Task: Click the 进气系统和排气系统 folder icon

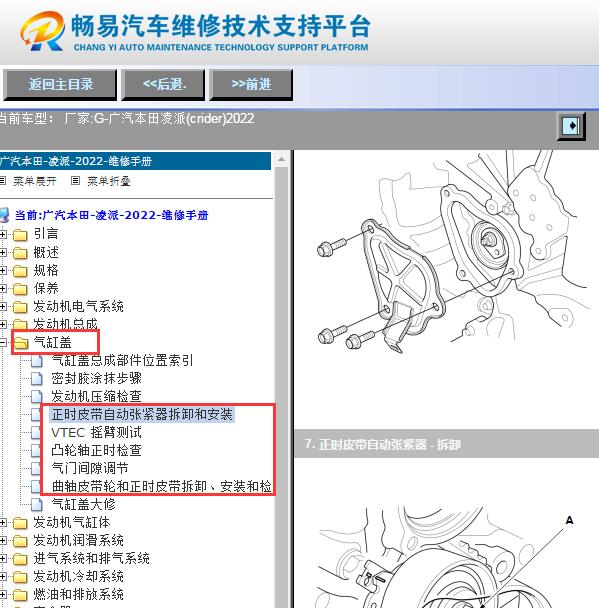Action: (20, 559)
